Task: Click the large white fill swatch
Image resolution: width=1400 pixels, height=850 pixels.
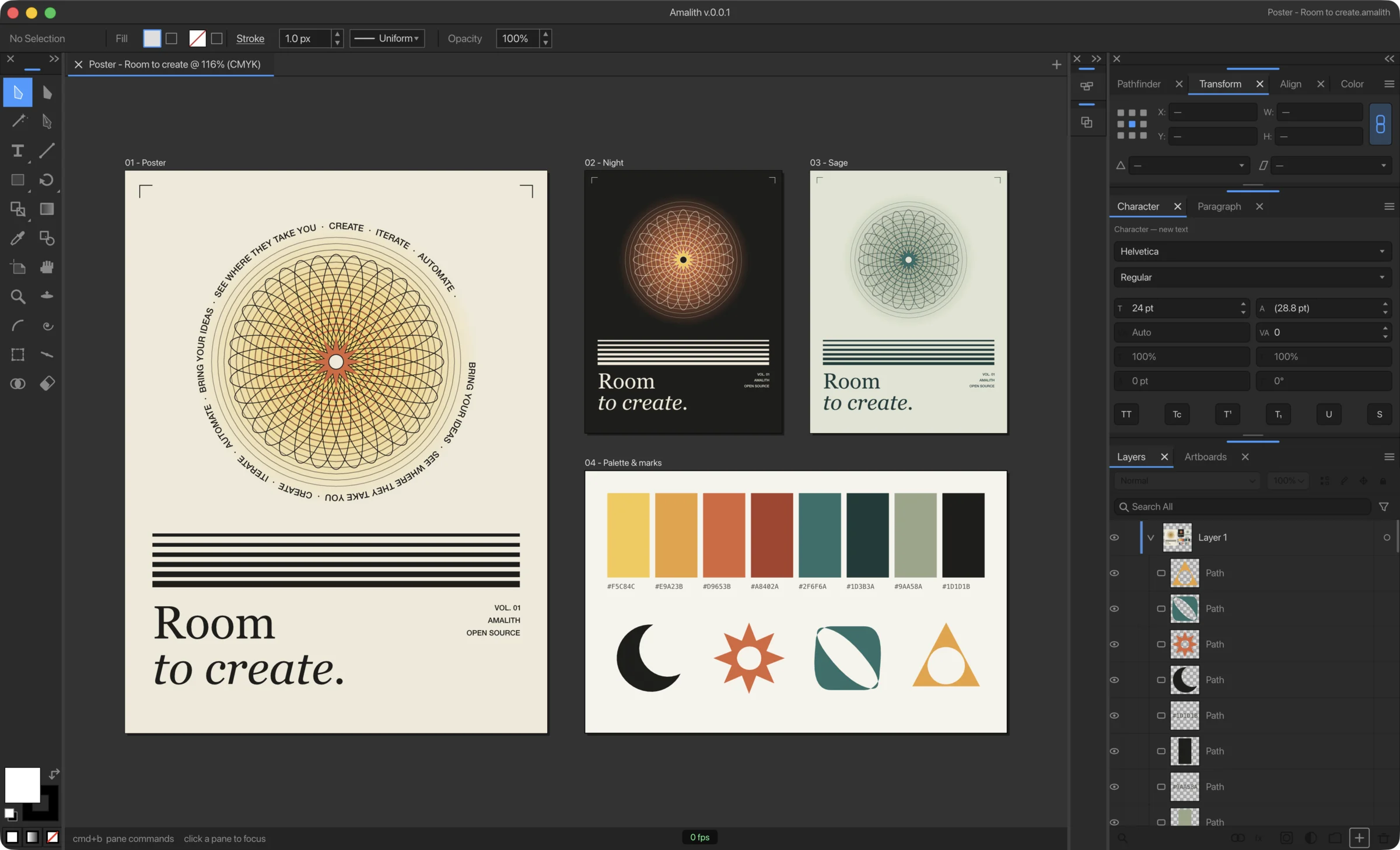Action: pos(22,785)
